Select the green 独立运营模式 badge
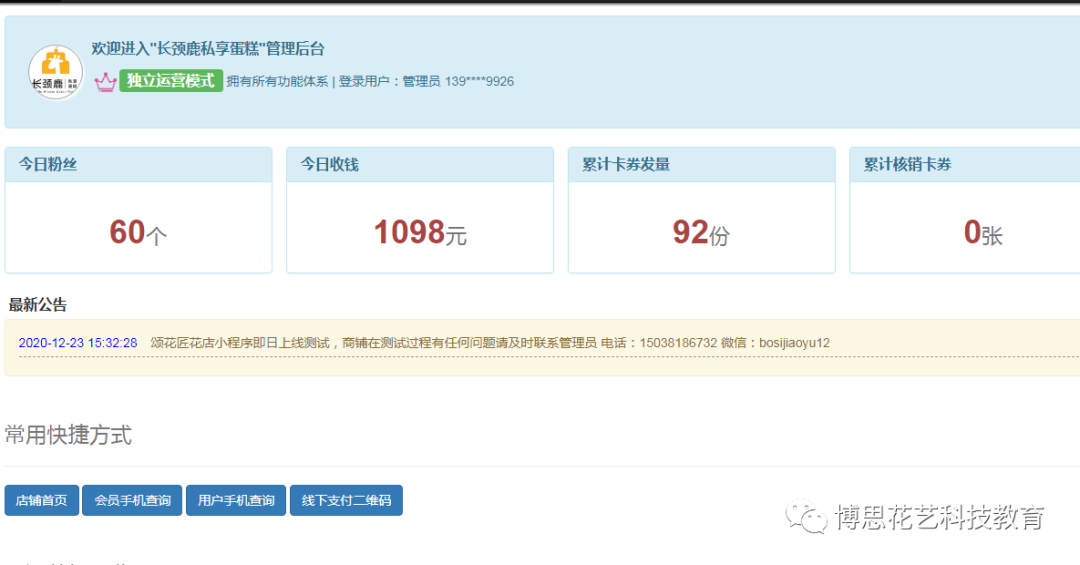Viewport: 1080px width, 565px height. tap(171, 81)
